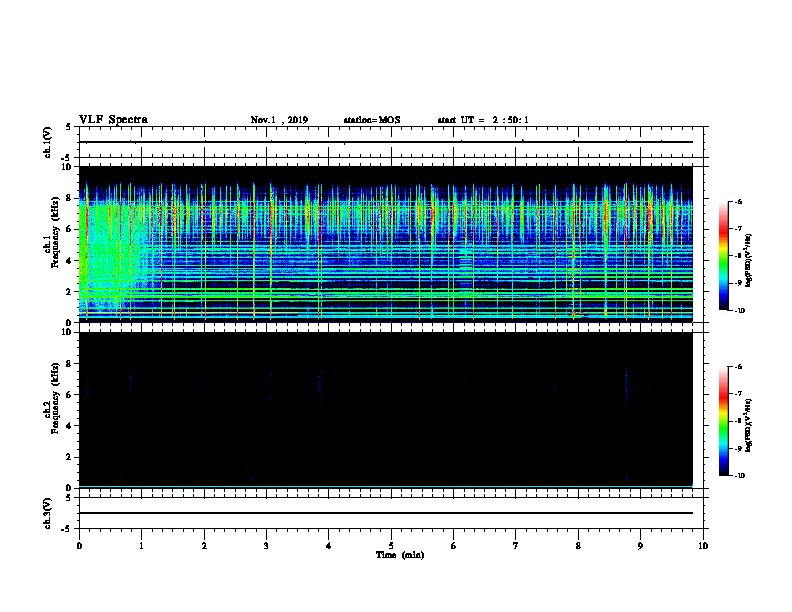
Task: Click the ch.2 colorbar "-6" tick label
Action: 738,367
